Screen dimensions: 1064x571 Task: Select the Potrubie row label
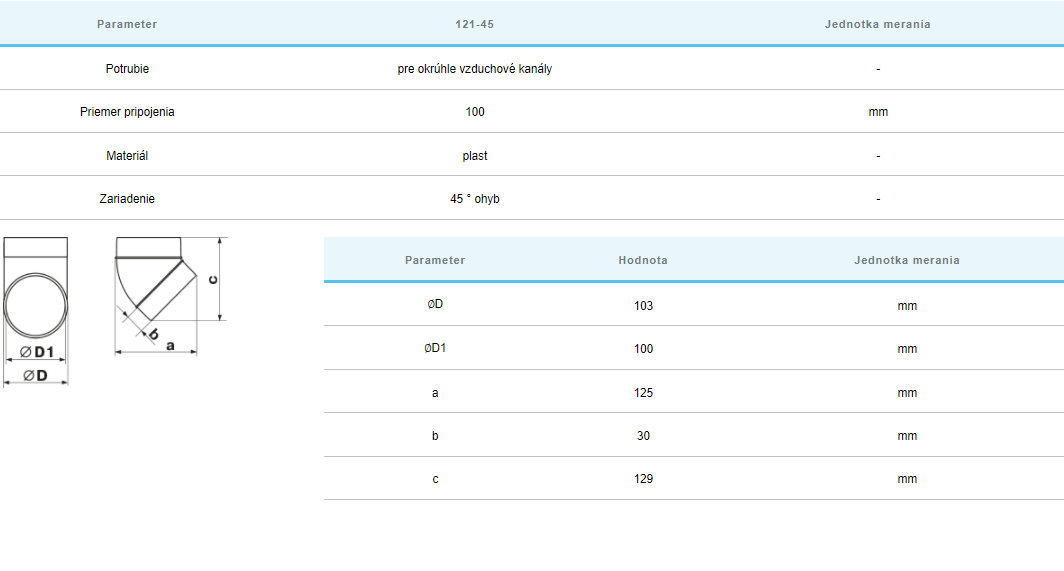point(127,69)
